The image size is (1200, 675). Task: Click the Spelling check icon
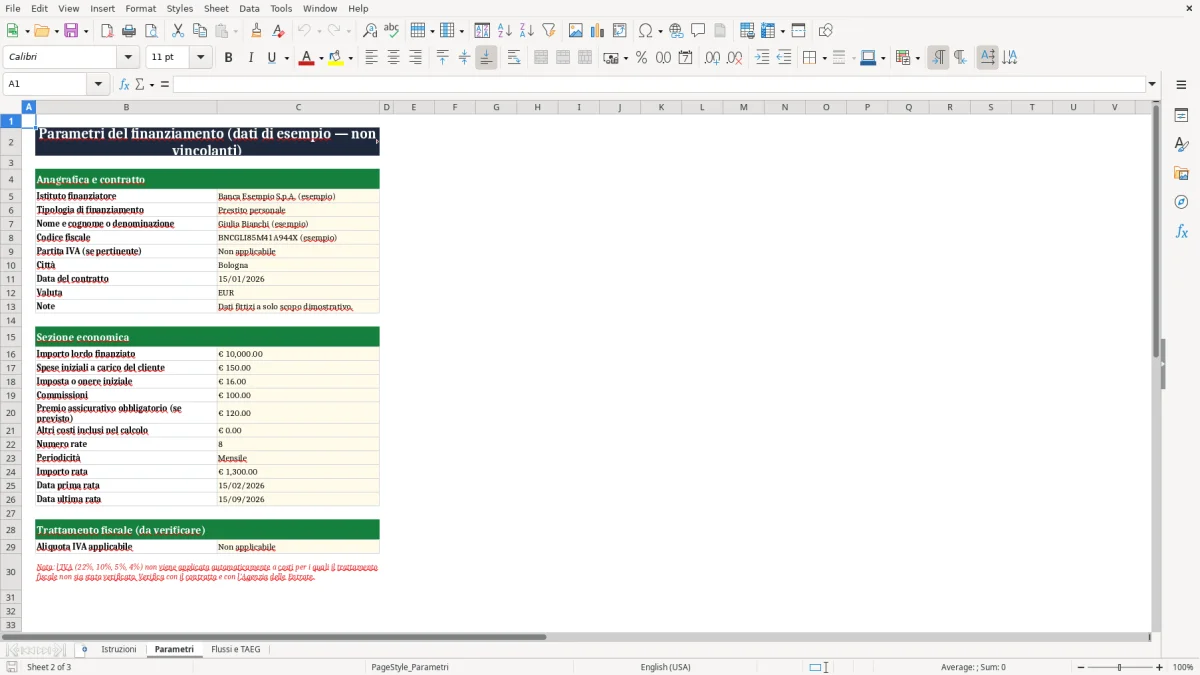click(x=392, y=31)
